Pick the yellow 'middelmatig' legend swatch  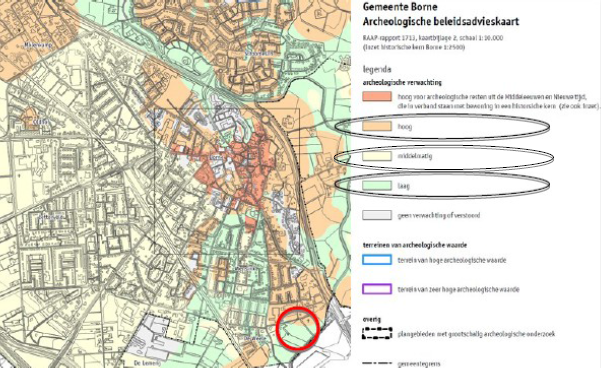(x=377, y=156)
